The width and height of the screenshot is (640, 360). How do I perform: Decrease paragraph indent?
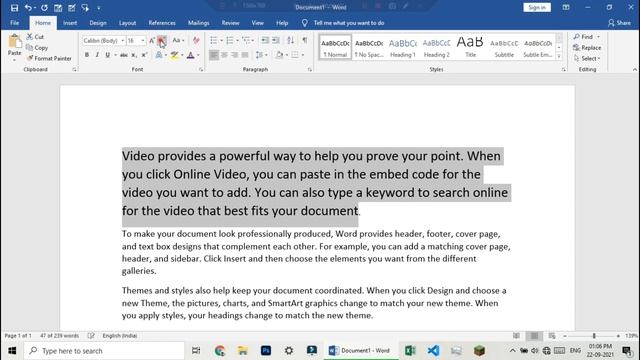(x=265, y=40)
